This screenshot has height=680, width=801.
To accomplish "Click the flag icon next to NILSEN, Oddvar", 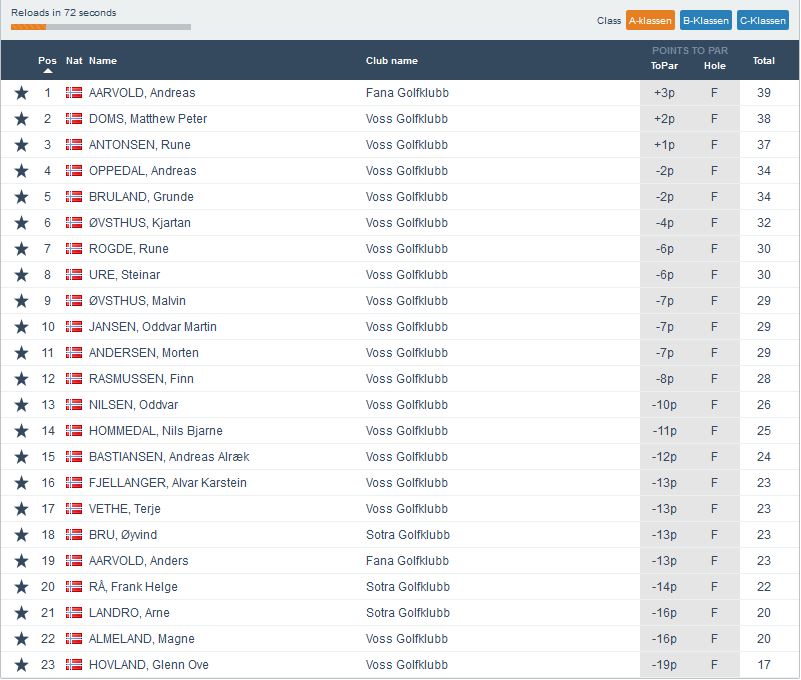I will tap(74, 405).
